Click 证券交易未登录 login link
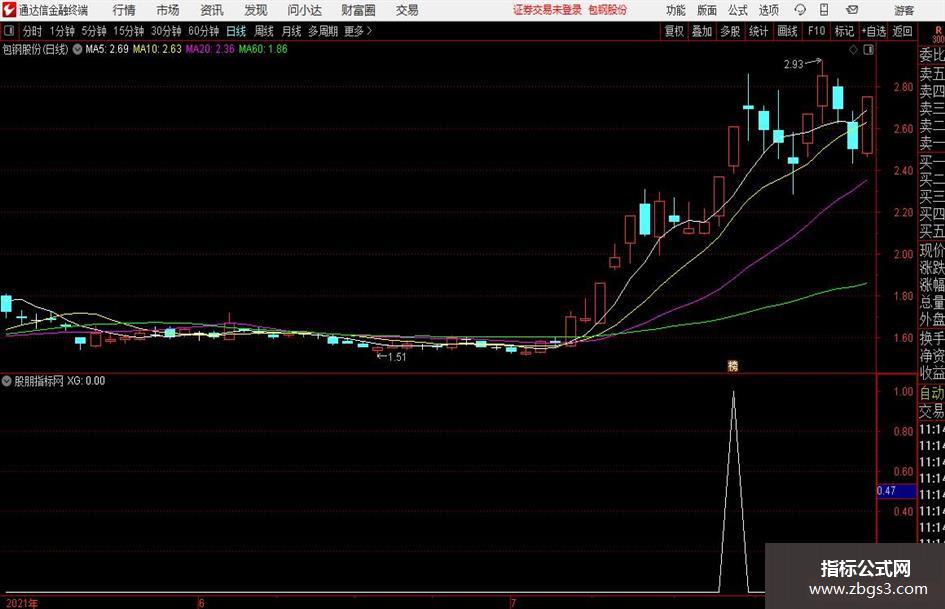The width and height of the screenshot is (945, 609). pos(547,10)
